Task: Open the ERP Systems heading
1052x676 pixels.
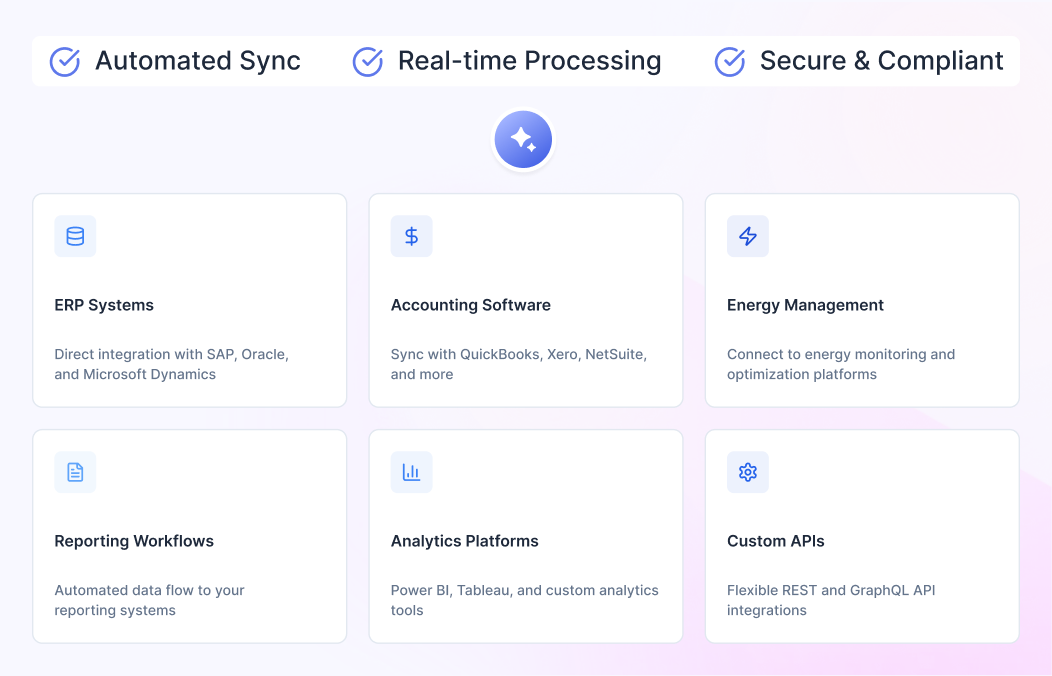Action: point(104,305)
